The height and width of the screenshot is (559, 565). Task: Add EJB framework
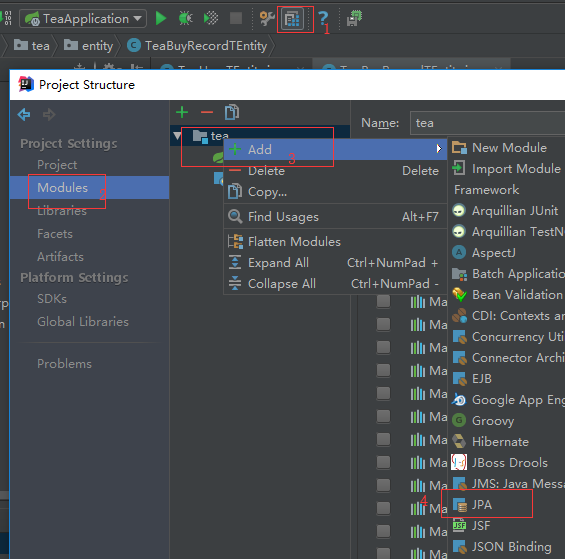tap(507, 379)
